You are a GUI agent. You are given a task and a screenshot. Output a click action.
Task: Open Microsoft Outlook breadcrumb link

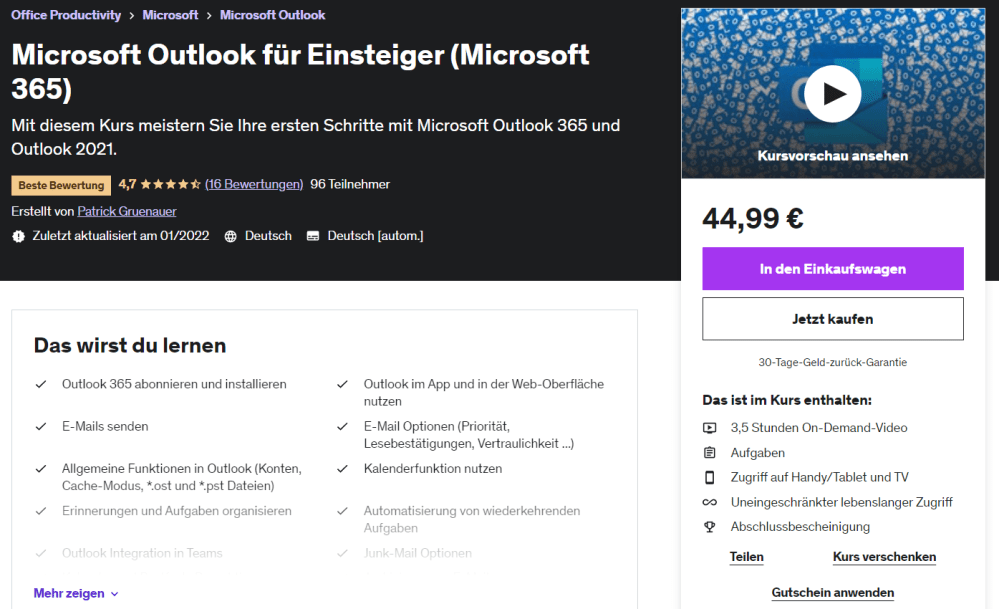[272, 15]
